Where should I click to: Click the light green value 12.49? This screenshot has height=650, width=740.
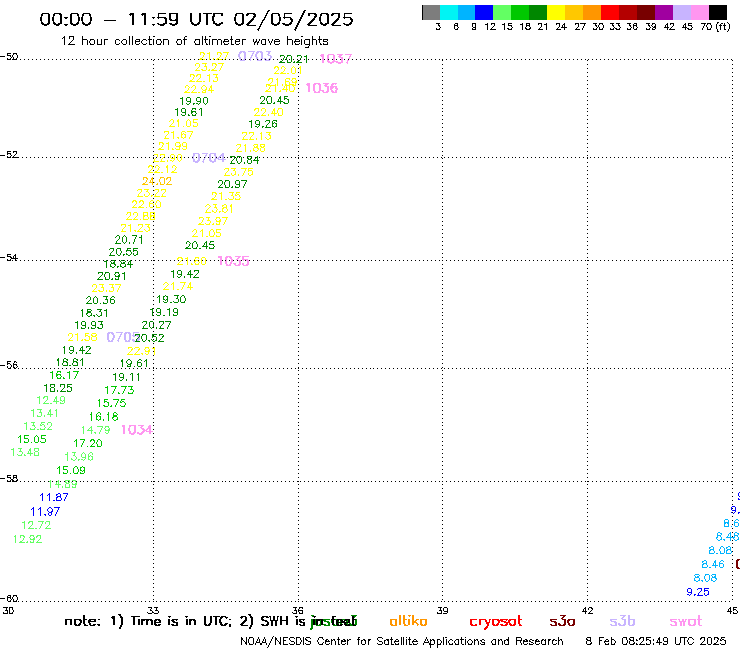(x=51, y=400)
